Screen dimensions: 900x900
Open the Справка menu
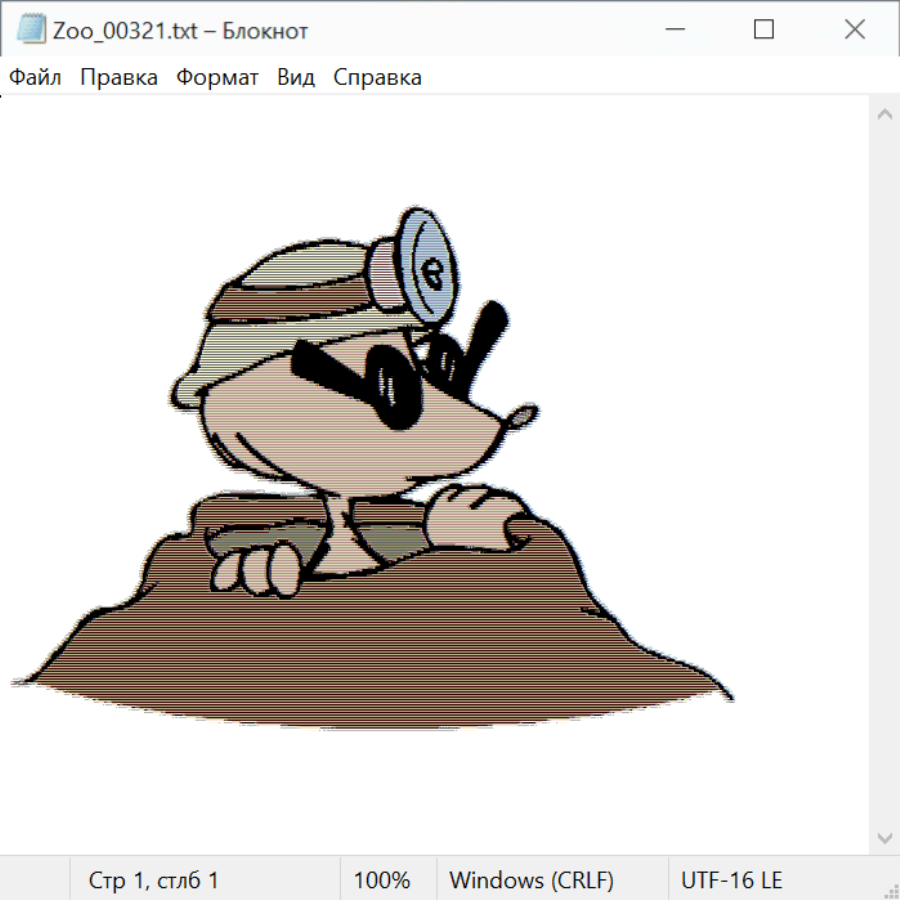coord(377,78)
